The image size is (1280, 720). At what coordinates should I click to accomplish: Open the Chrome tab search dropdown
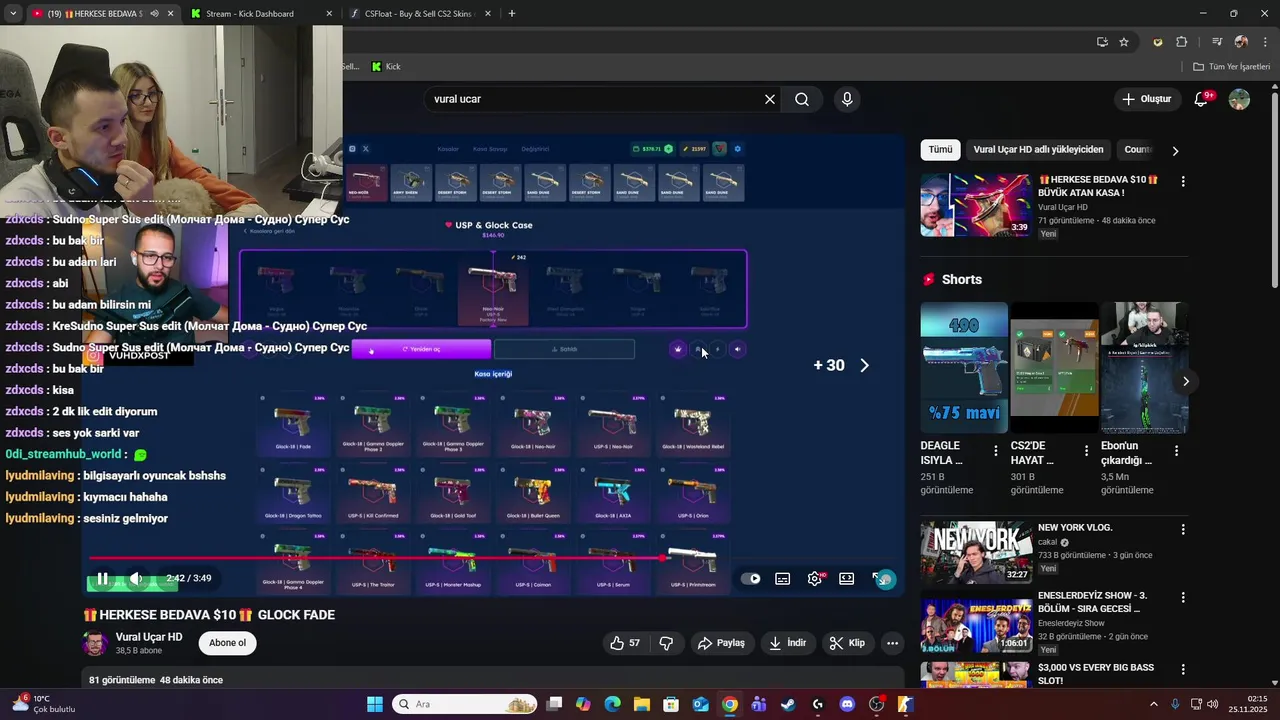tap(13, 14)
